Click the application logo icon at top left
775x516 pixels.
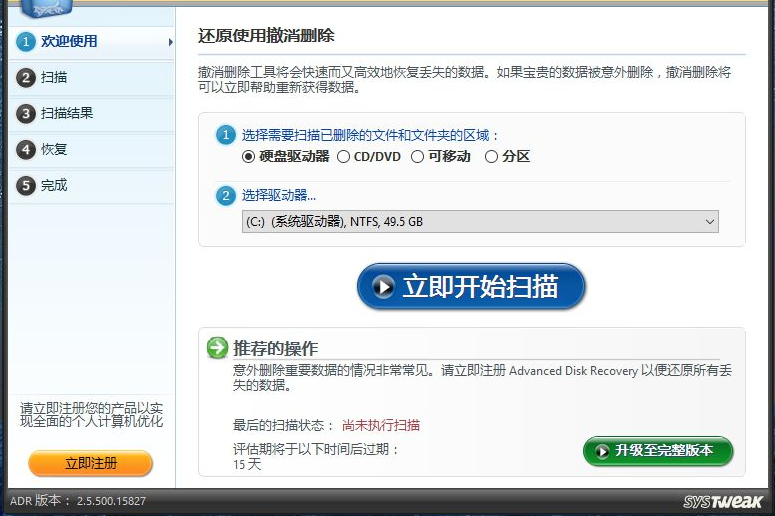pyautogui.click(x=47, y=8)
